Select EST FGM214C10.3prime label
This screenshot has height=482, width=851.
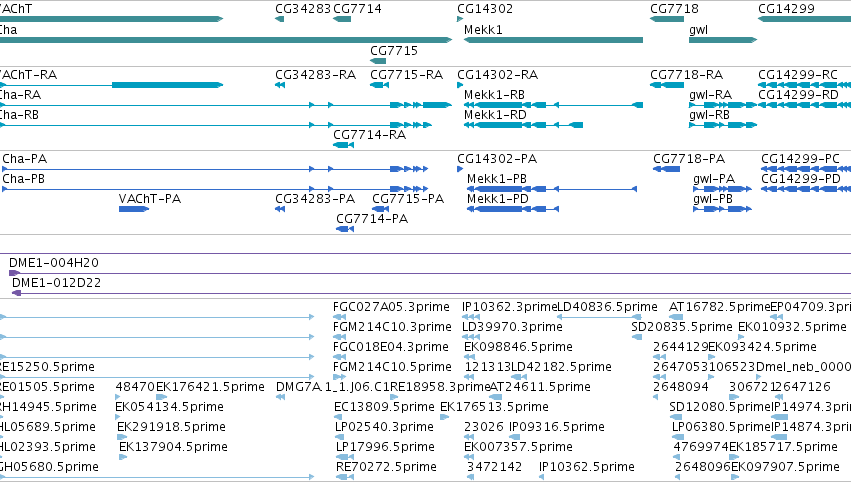pos(392,327)
